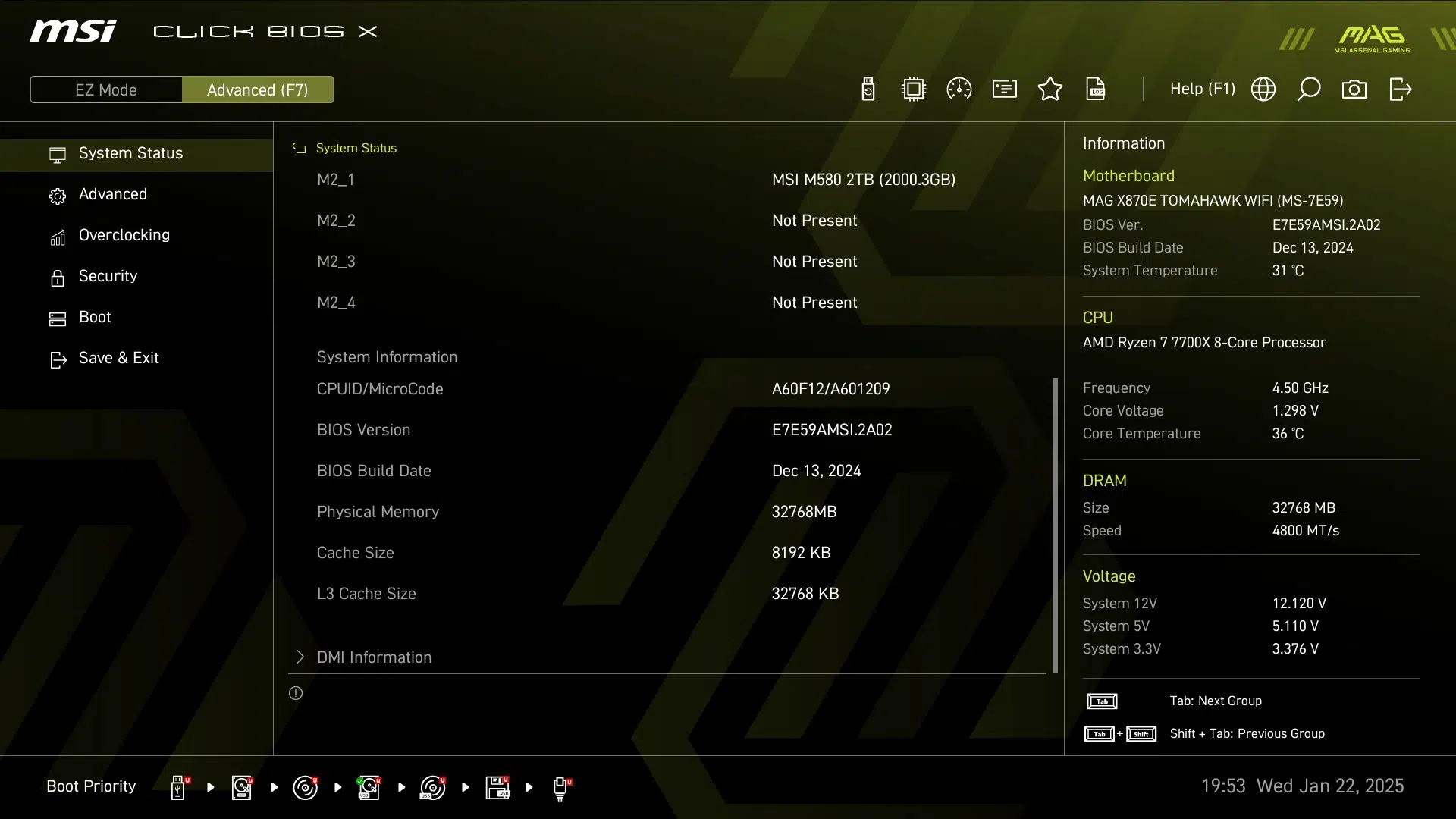Open the magnifier search icon

click(1309, 89)
